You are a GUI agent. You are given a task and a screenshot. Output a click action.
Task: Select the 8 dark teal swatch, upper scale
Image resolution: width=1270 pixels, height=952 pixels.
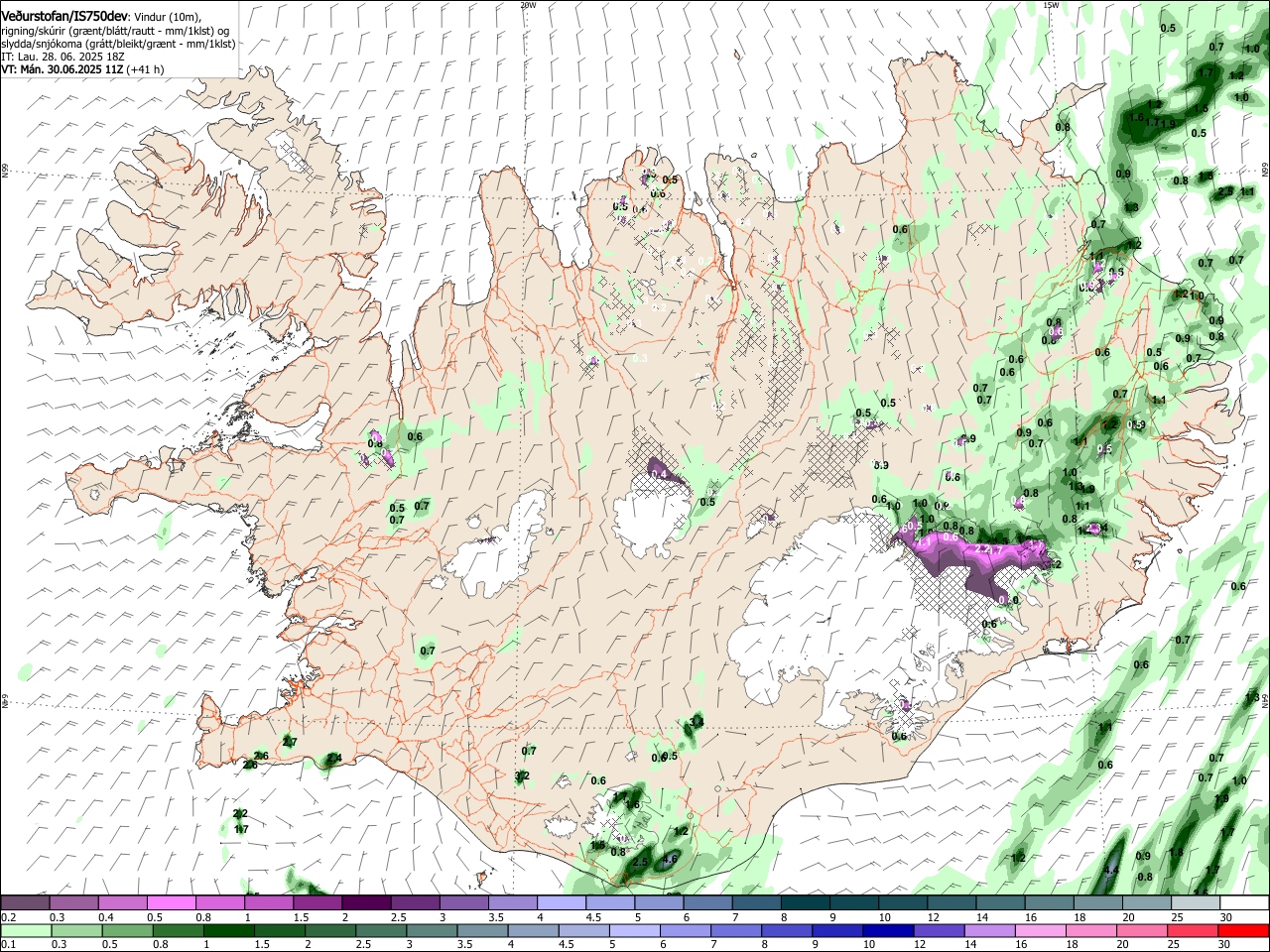pyautogui.click(x=804, y=902)
